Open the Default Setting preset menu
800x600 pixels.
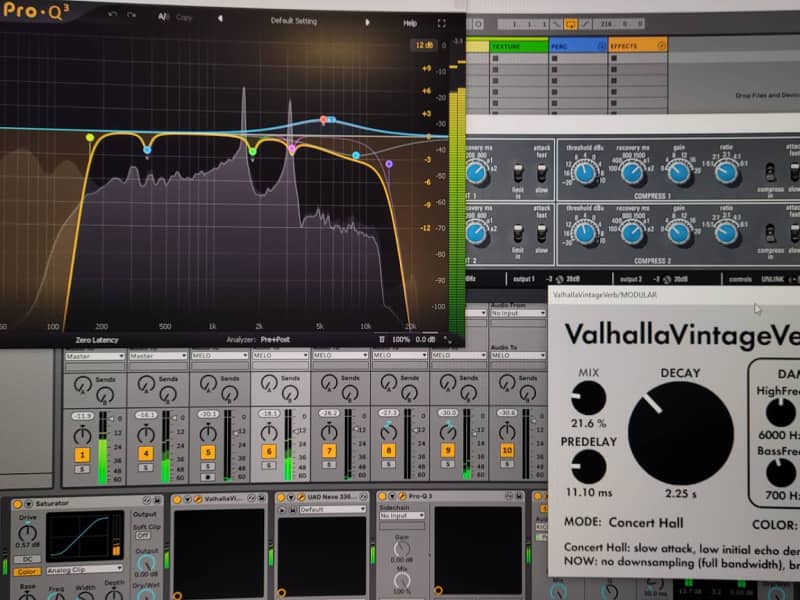(294, 21)
